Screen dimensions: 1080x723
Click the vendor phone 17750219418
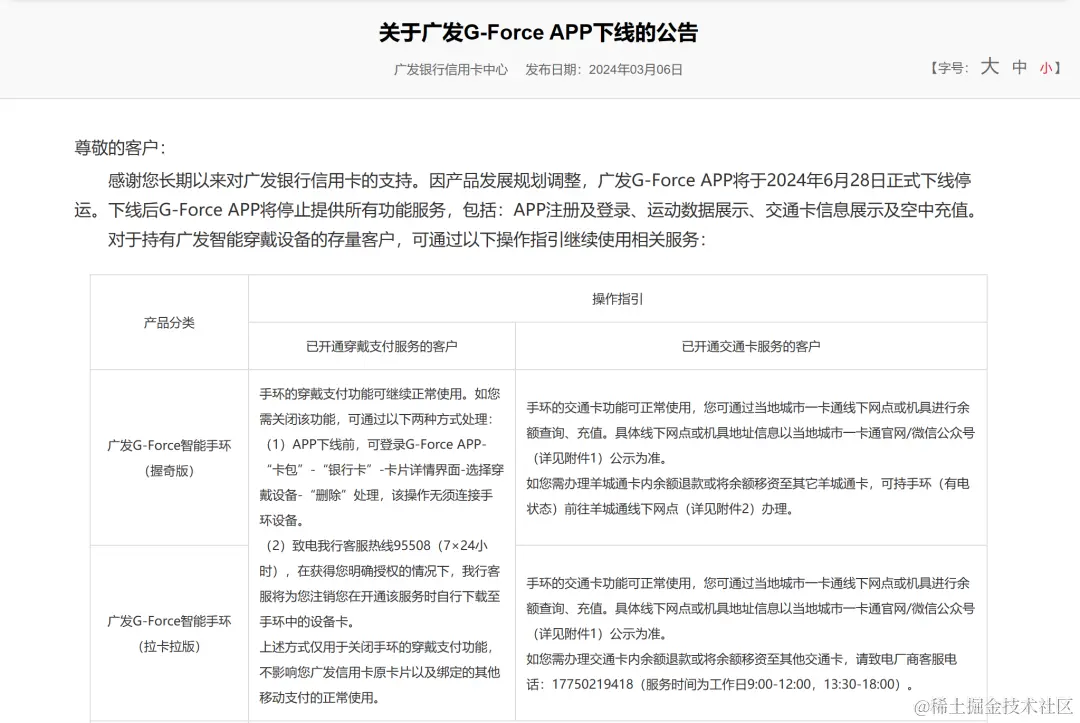pyautogui.click(x=592, y=684)
